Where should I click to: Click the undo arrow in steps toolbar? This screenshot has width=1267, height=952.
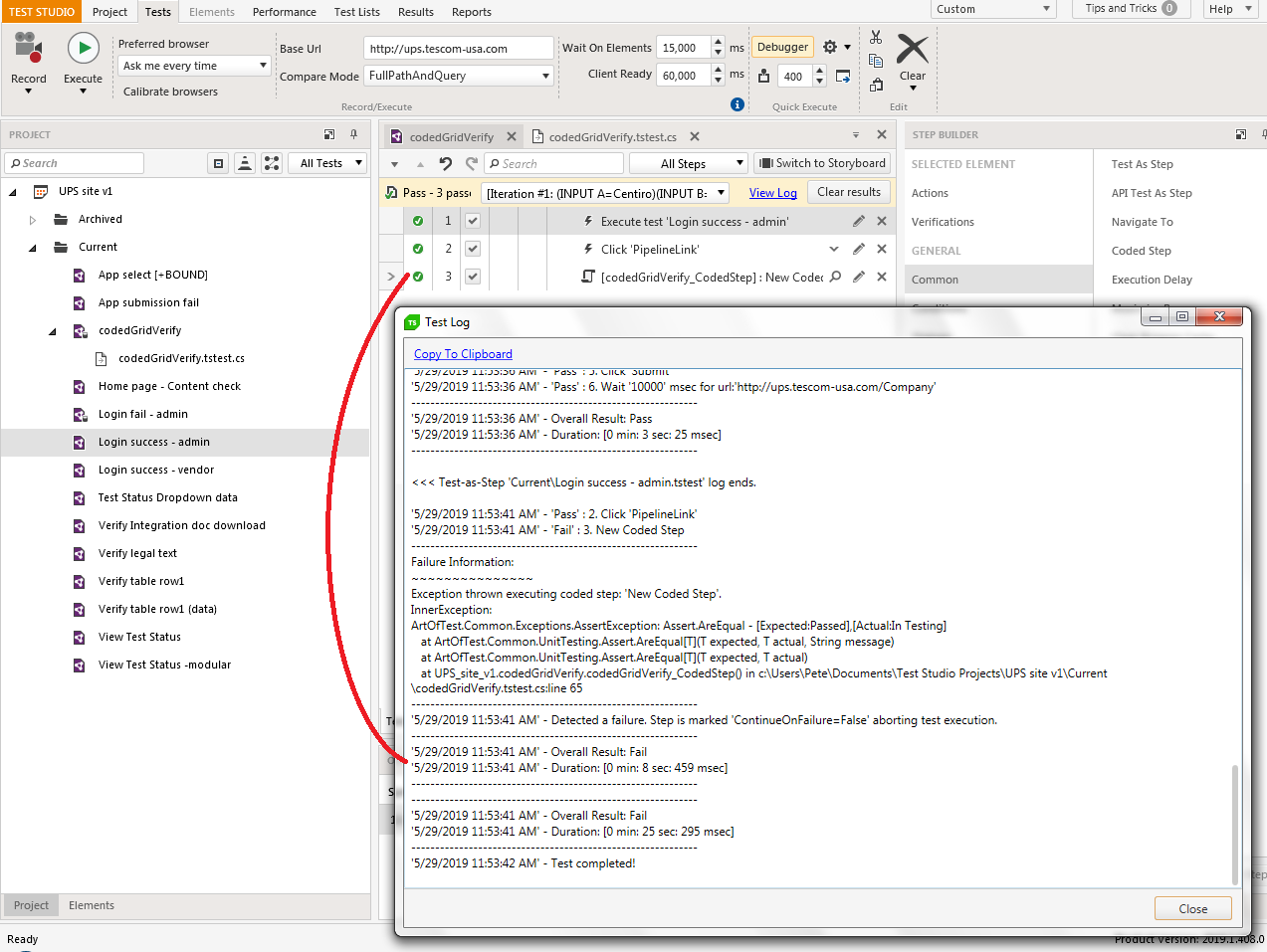click(x=445, y=164)
